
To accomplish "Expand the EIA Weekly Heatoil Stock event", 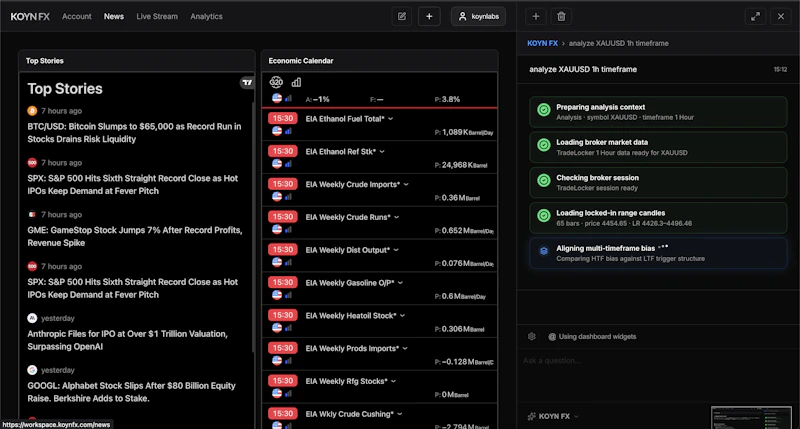I will 402,316.
